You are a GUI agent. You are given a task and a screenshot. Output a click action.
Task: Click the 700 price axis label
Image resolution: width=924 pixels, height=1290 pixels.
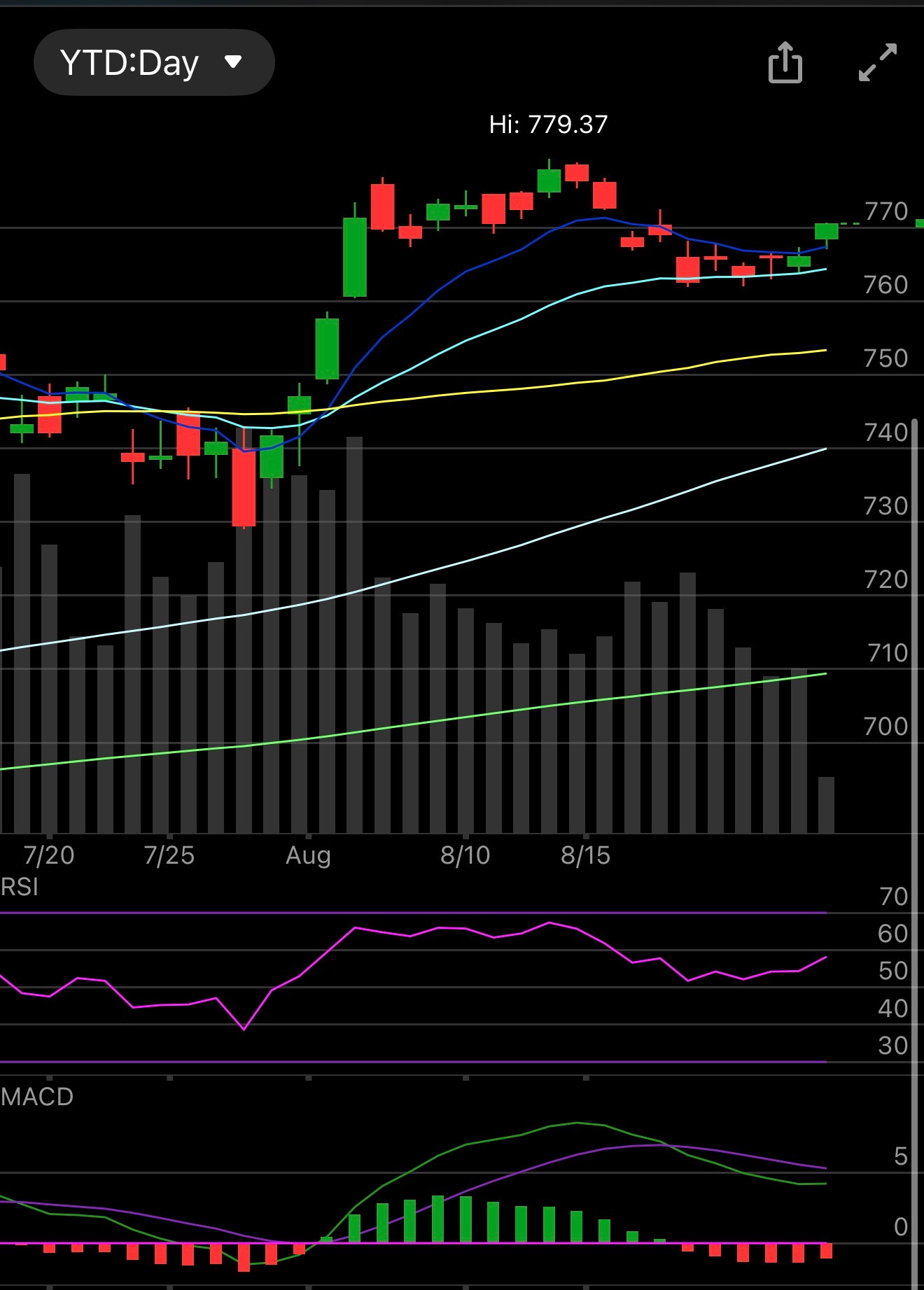pos(886,727)
